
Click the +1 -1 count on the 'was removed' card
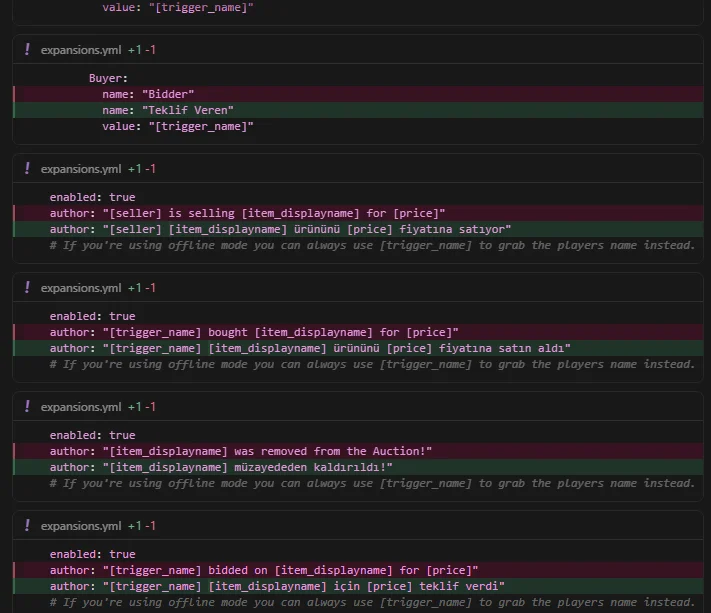pos(141,407)
